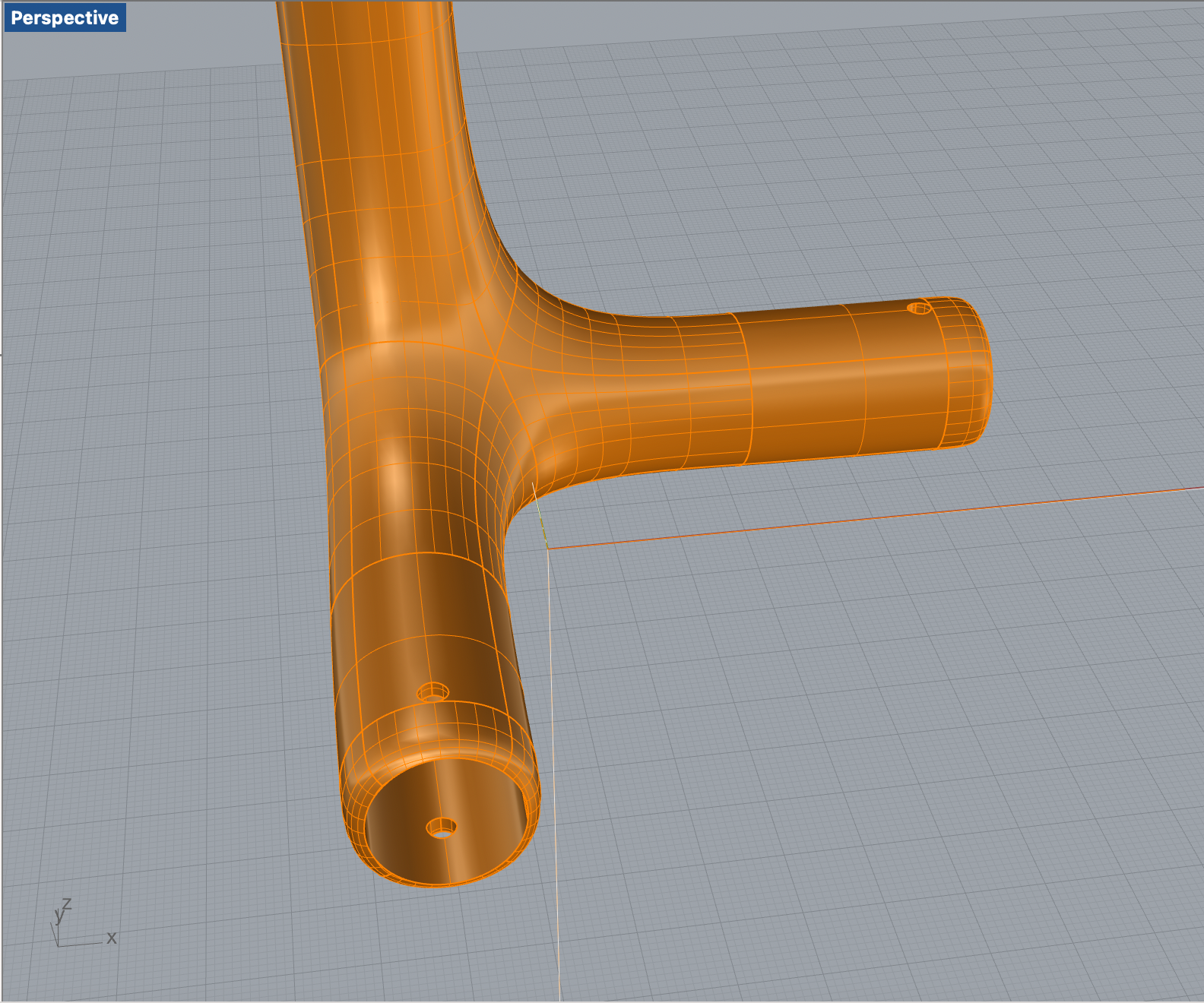Click the small hole on the right pipe end
This screenshot has width=1204, height=1003.
pos(919,308)
